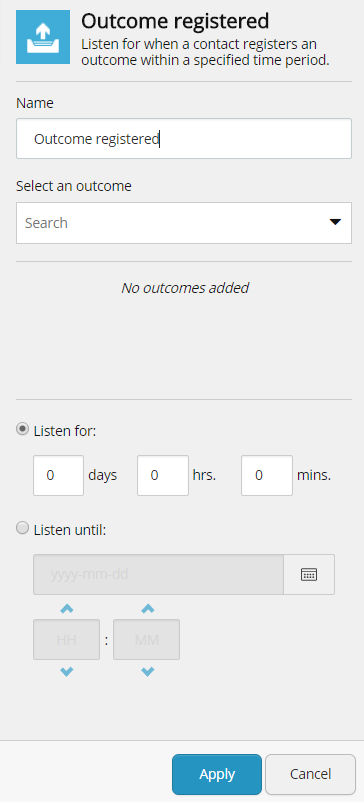Click the outcome Search combo box
The height and width of the screenshot is (802, 364).
tap(184, 222)
